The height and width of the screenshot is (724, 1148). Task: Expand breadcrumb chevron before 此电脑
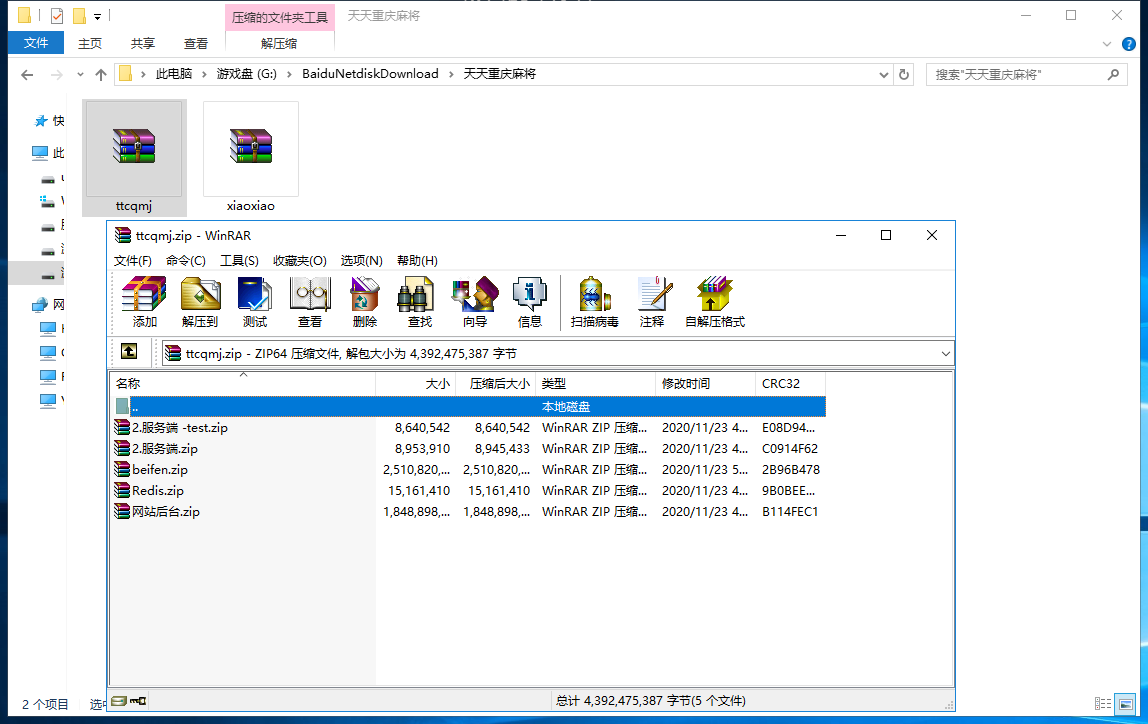pyautogui.click(x=144, y=74)
